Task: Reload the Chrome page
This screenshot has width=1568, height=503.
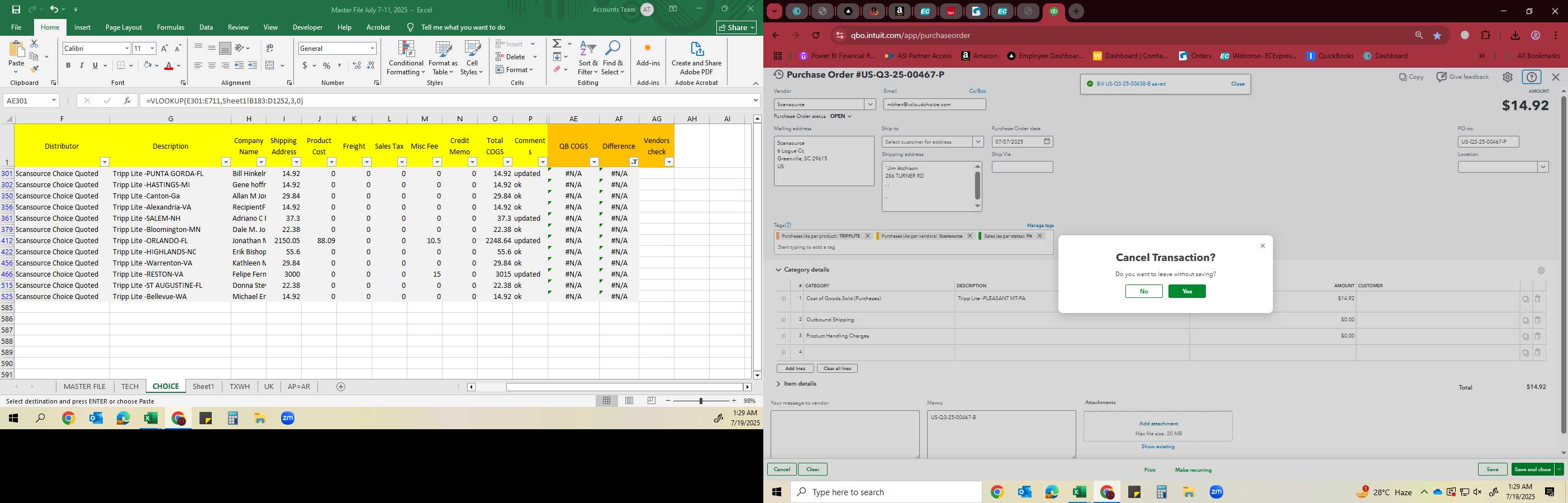Action: pyautogui.click(x=816, y=35)
